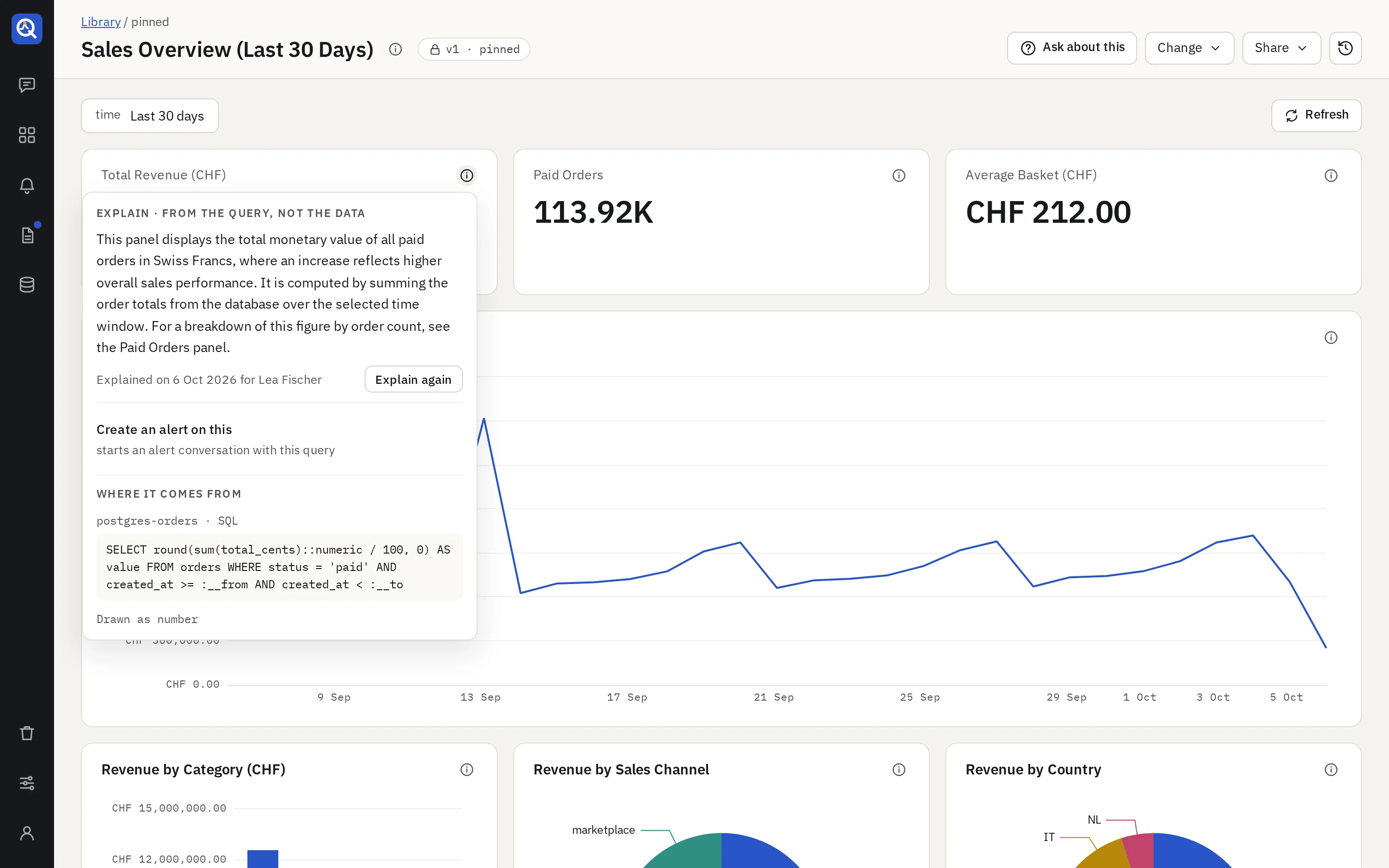The height and width of the screenshot is (868, 1389).
Task: Show info for Revenue by Category
Action: coord(467,769)
